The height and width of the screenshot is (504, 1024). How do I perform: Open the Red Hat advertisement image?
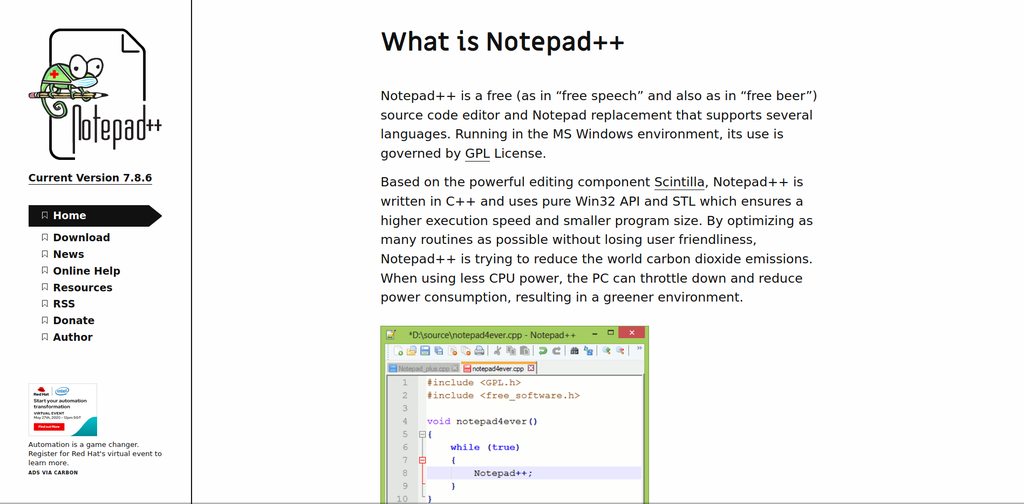(x=63, y=409)
